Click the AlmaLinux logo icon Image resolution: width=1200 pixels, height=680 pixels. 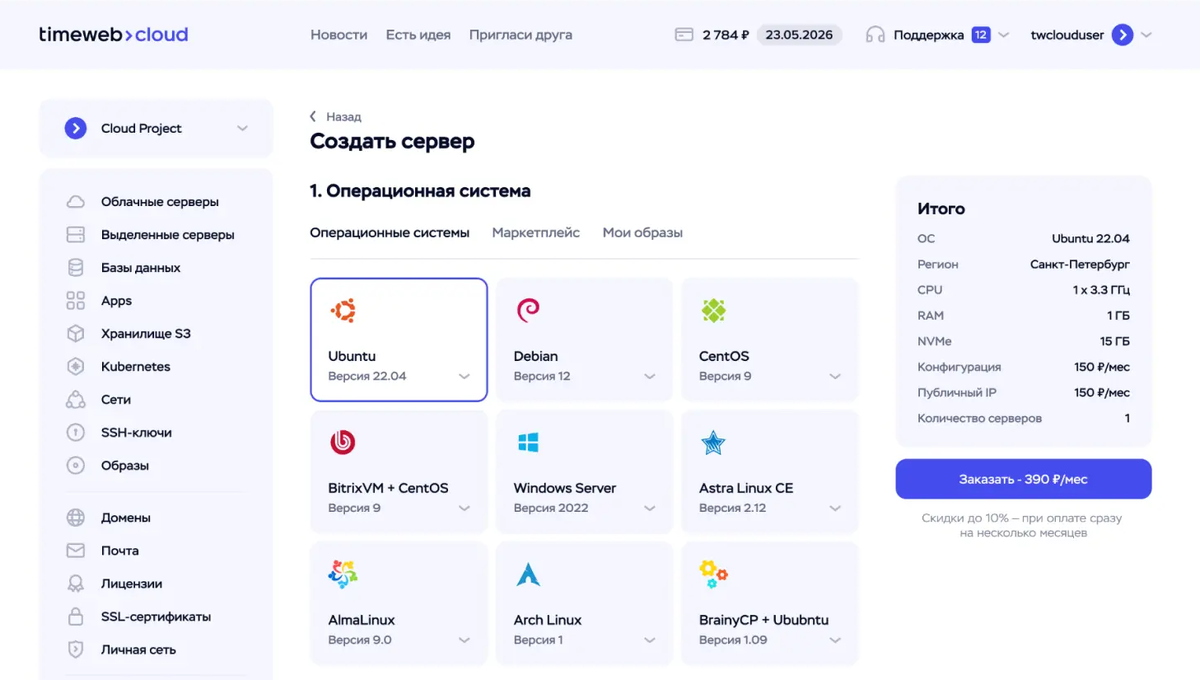(x=343, y=574)
